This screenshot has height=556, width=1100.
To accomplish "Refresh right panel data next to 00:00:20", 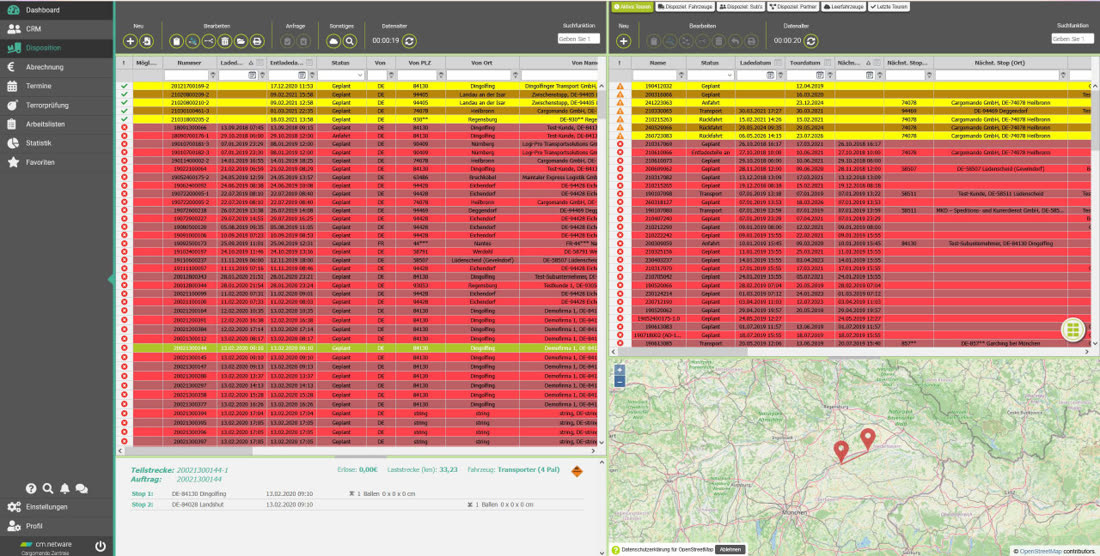I will [x=811, y=41].
